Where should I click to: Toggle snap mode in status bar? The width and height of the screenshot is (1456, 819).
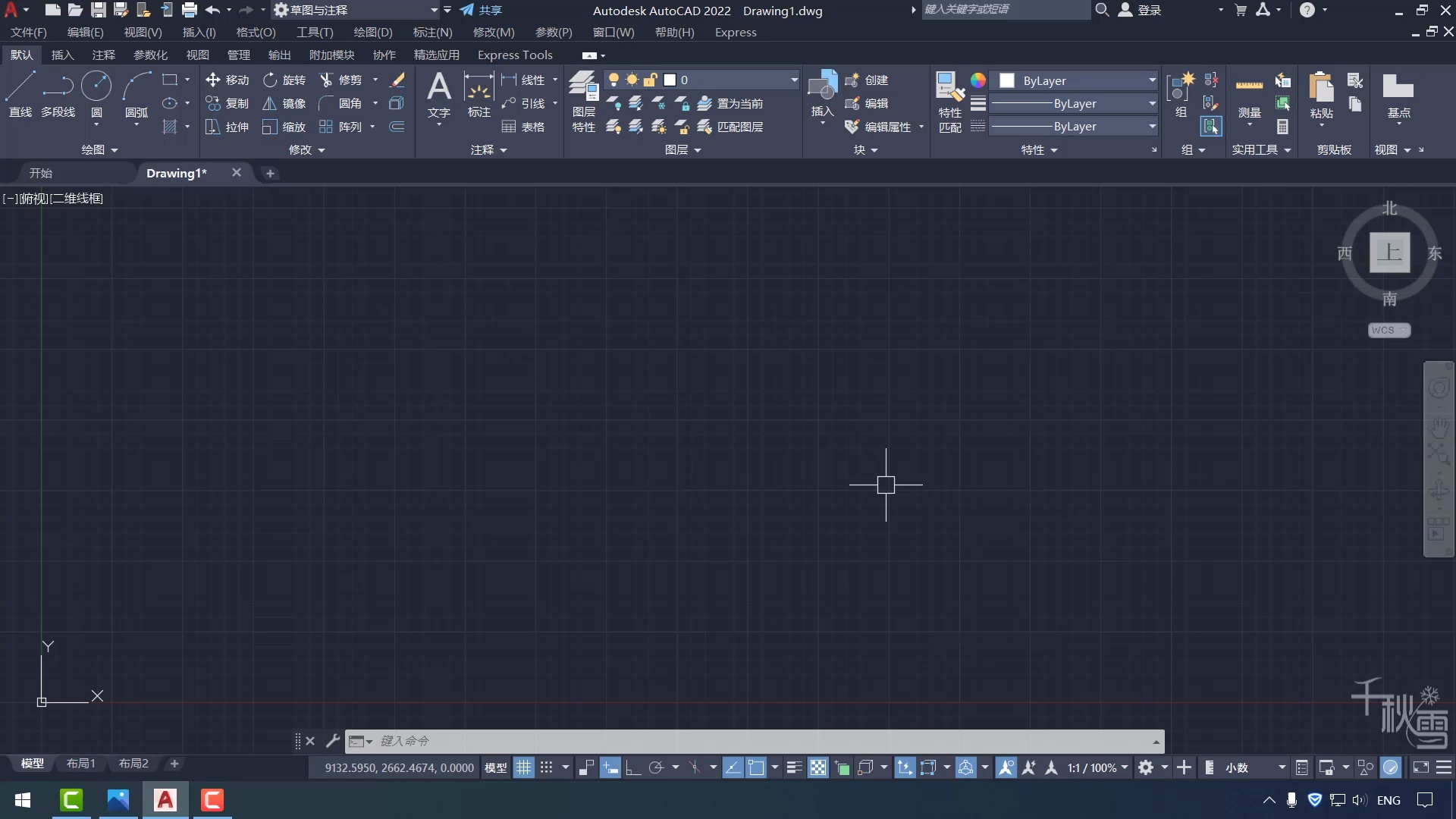click(546, 767)
